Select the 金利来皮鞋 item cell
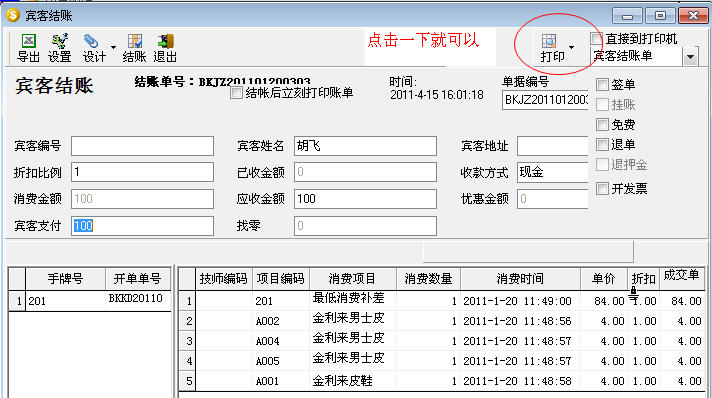The width and height of the screenshot is (712, 398). [x=352, y=381]
